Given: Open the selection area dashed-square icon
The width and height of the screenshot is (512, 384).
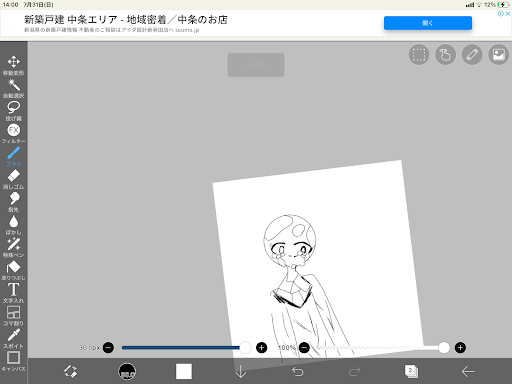Looking at the screenshot, I should 419,55.
